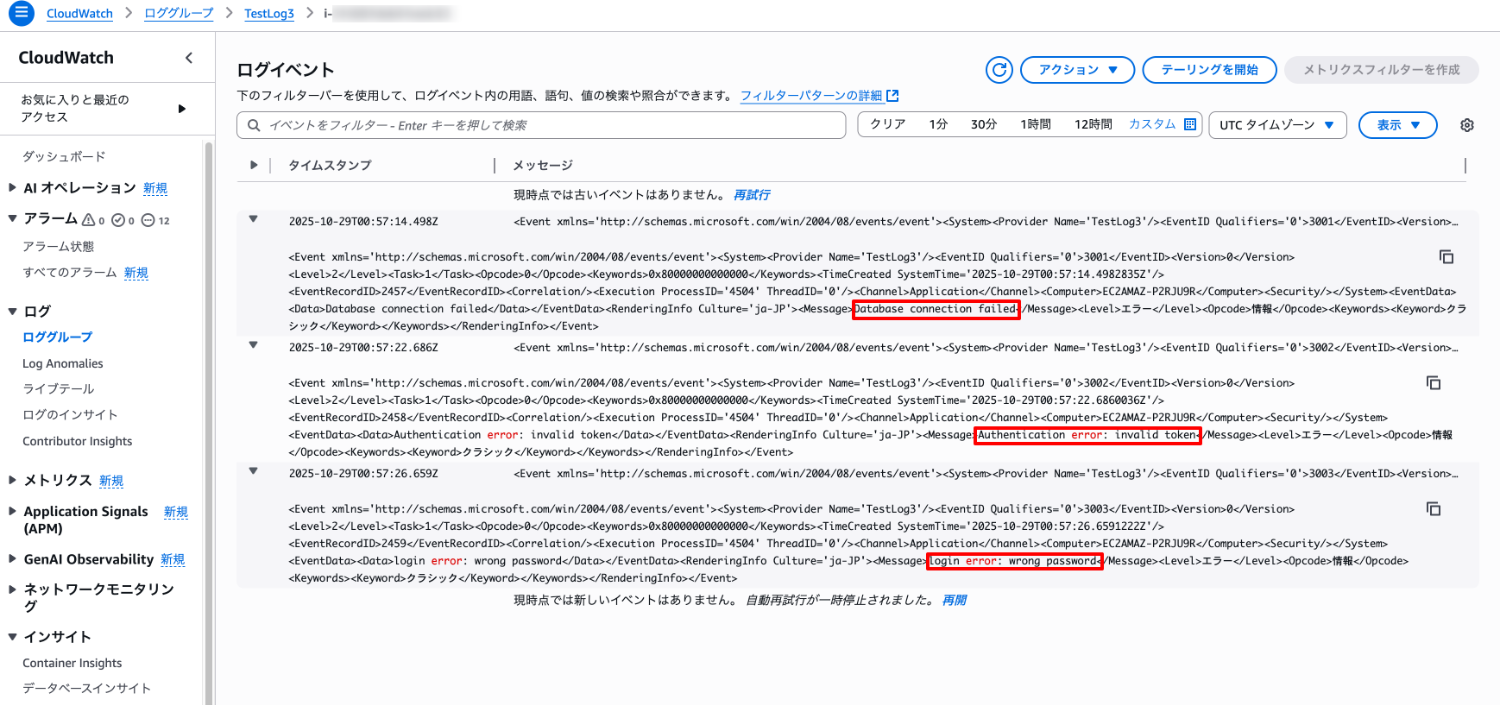Open Log Anomalies in sidebar

tap(63, 363)
